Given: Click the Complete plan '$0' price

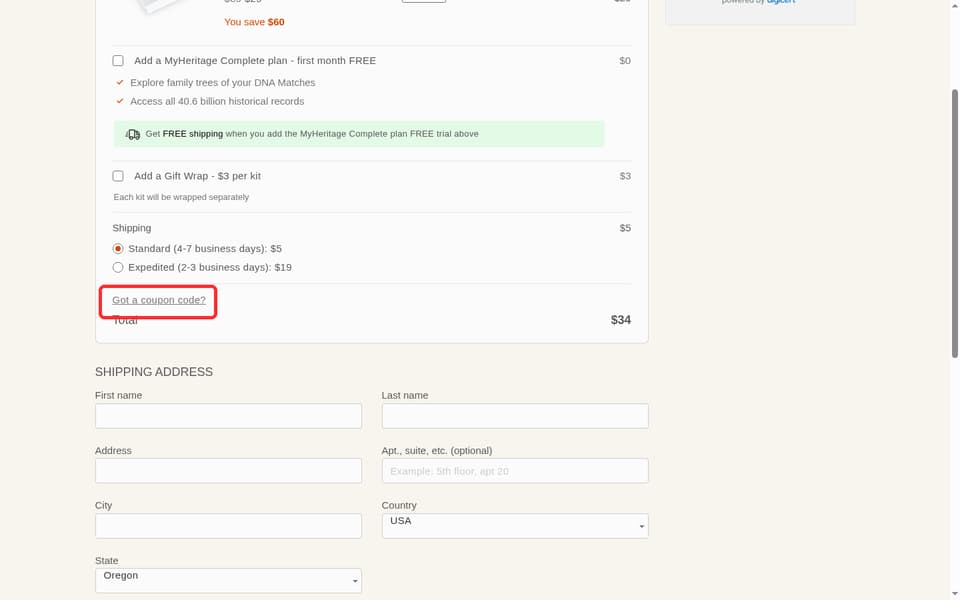Looking at the screenshot, I should click(x=624, y=61).
